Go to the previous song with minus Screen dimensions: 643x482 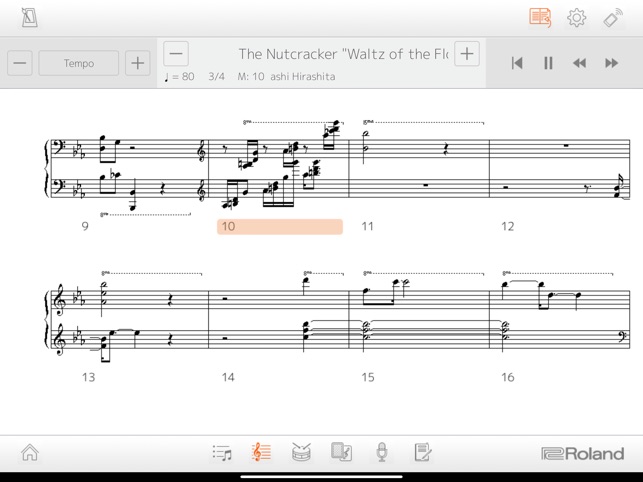pos(176,54)
